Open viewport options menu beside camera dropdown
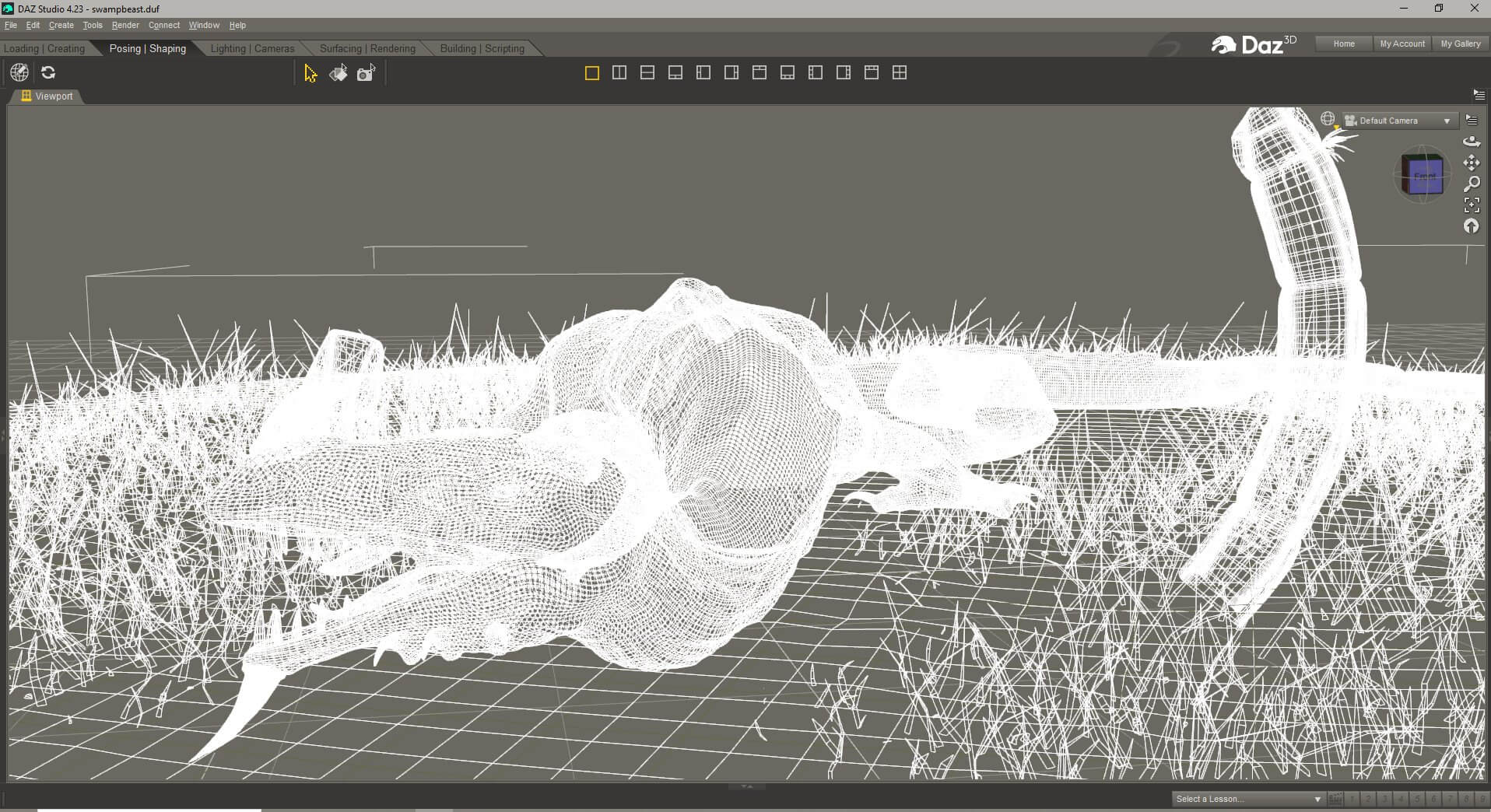1491x812 pixels. (1472, 120)
